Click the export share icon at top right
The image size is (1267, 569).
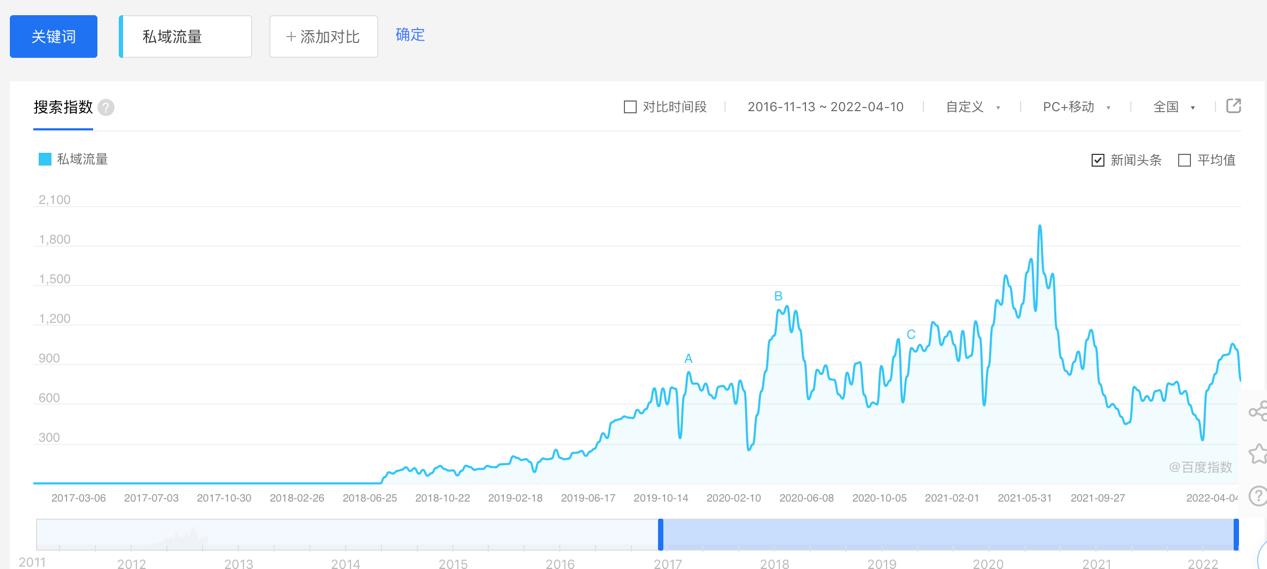(1234, 106)
